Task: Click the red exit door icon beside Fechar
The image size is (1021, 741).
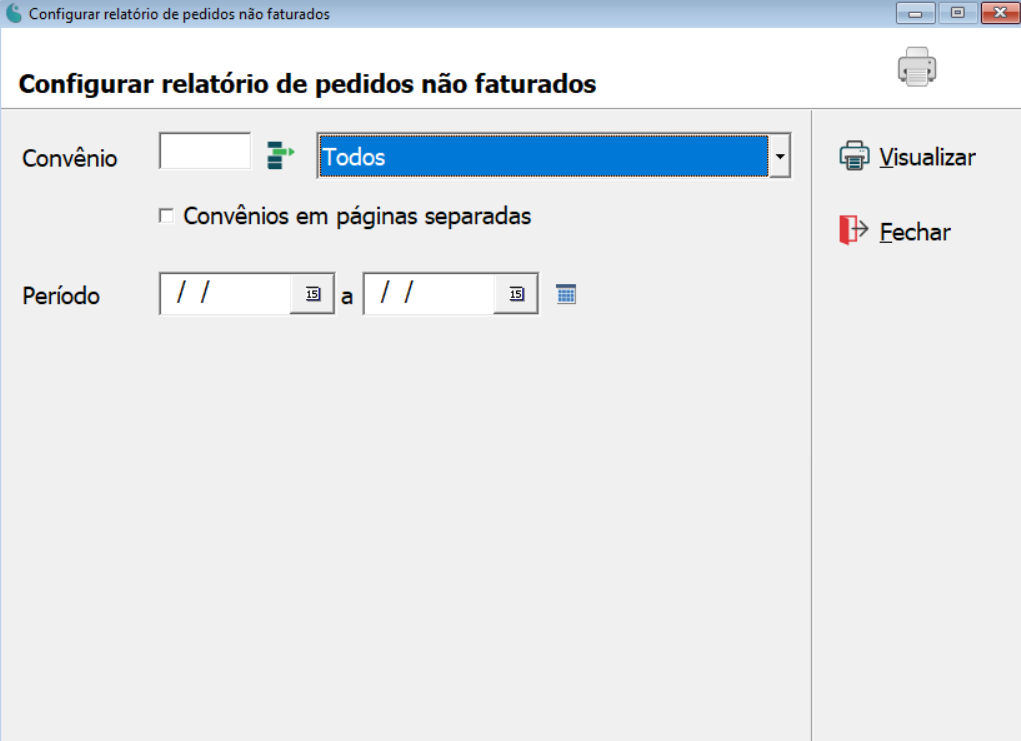Action: coord(848,230)
